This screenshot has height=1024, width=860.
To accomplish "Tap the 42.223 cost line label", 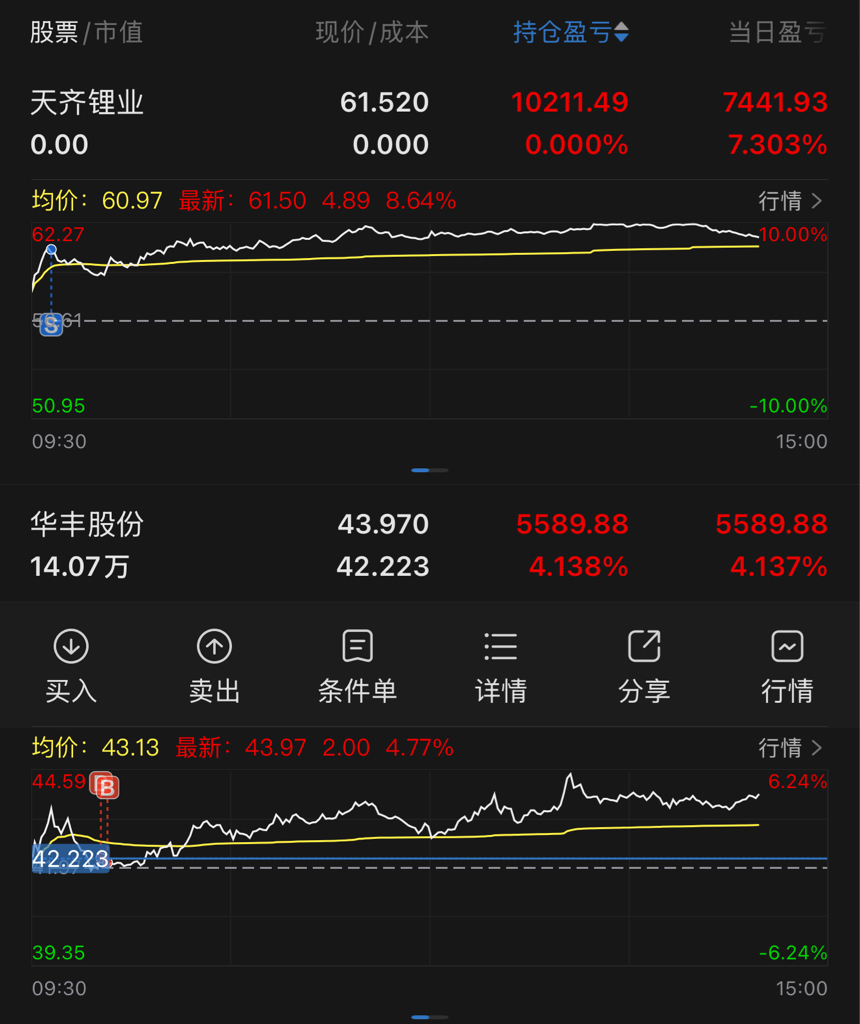I will 71,858.
